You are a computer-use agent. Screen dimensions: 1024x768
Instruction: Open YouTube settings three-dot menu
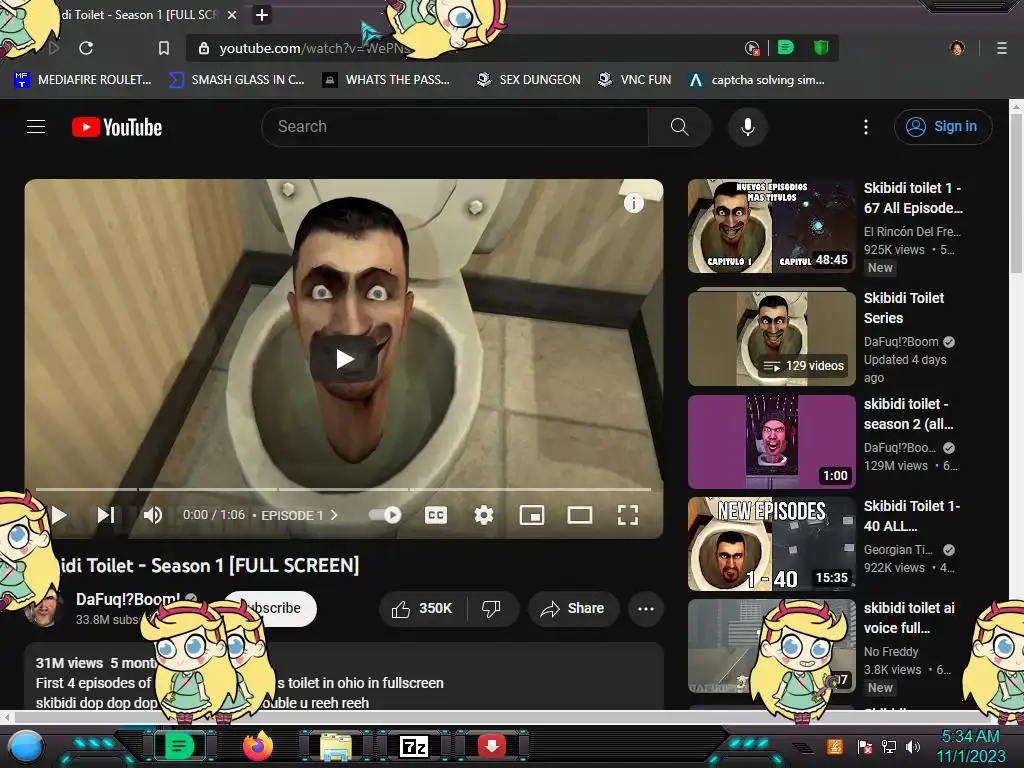click(866, 127)
